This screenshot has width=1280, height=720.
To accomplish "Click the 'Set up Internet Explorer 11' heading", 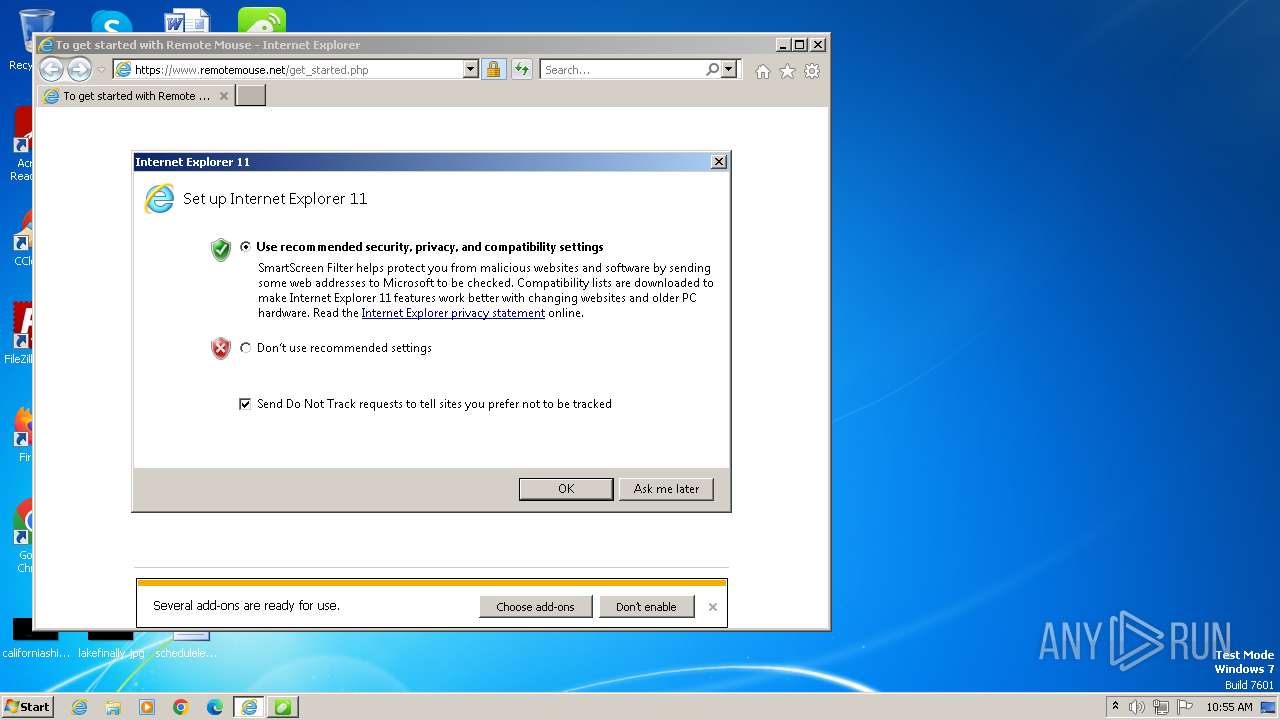I will [275, 199].
